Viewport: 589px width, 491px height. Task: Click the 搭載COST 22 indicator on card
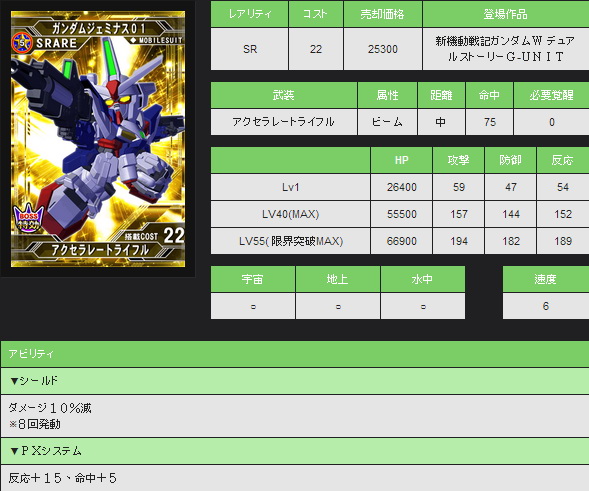pyautogui.click(x=154, y=236)
